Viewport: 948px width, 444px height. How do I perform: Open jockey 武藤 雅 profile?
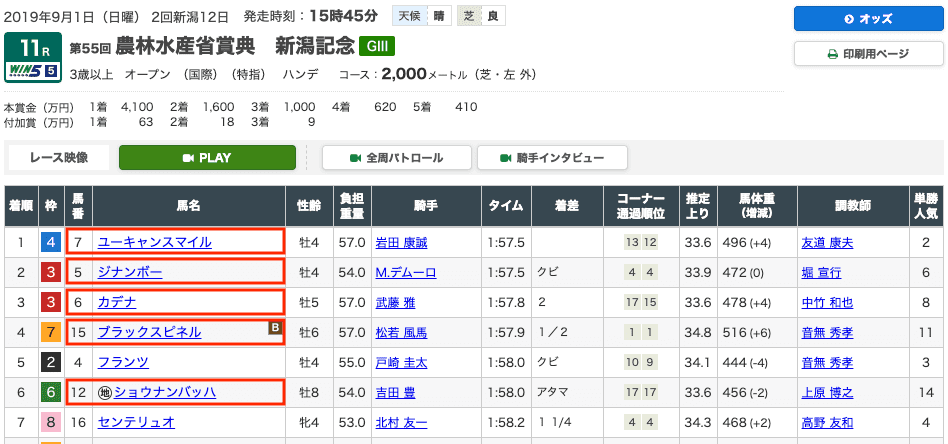pyautogui.click(x=395, y=302)
